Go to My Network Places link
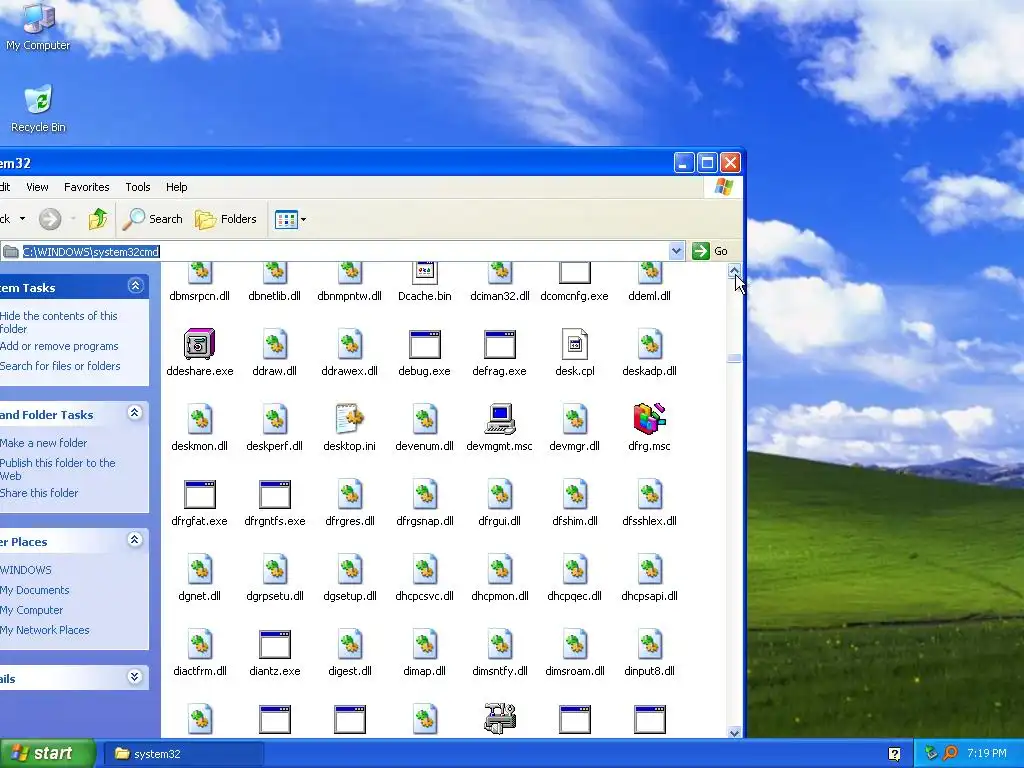The width and height of the screenshot is (1024, 768). [44, 630]
